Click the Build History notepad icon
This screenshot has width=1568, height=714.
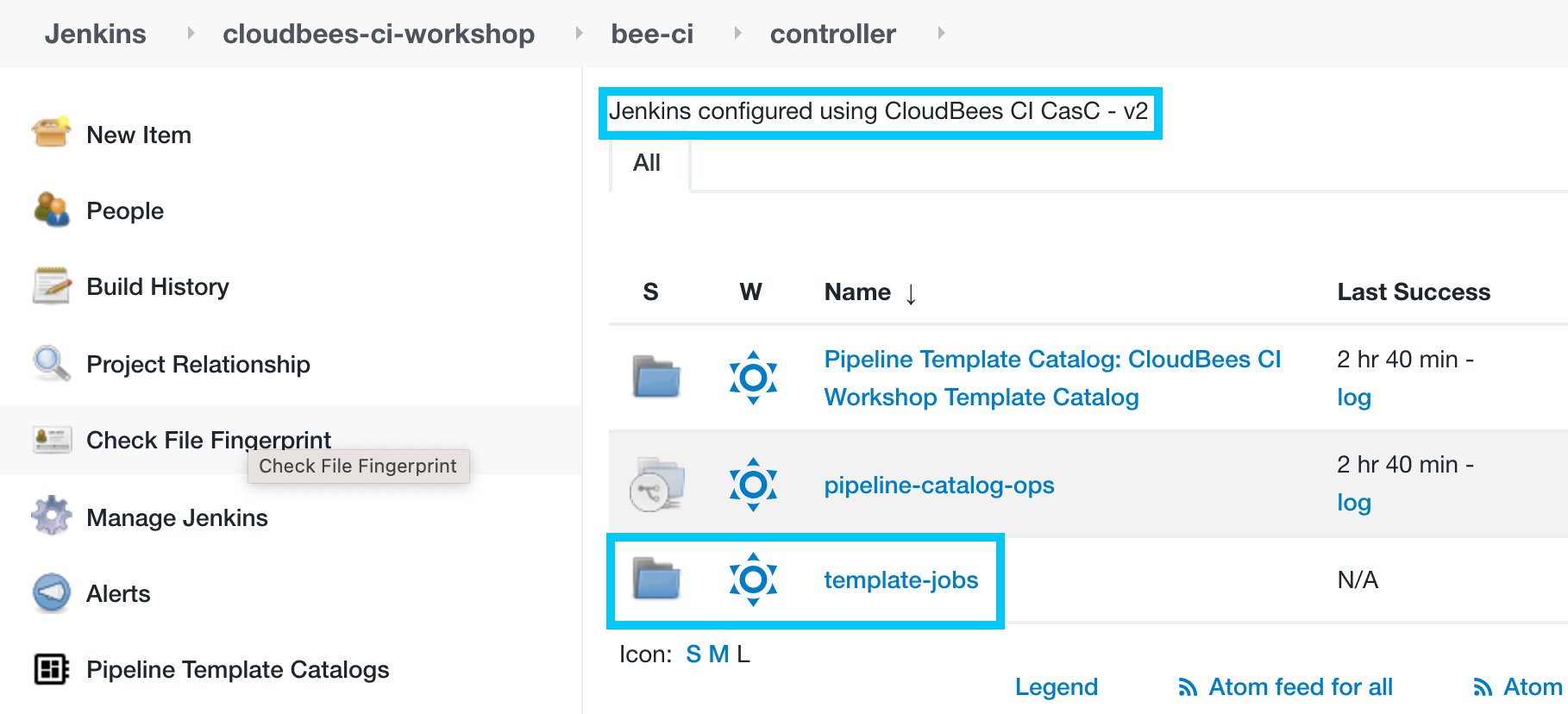(51, 285)
